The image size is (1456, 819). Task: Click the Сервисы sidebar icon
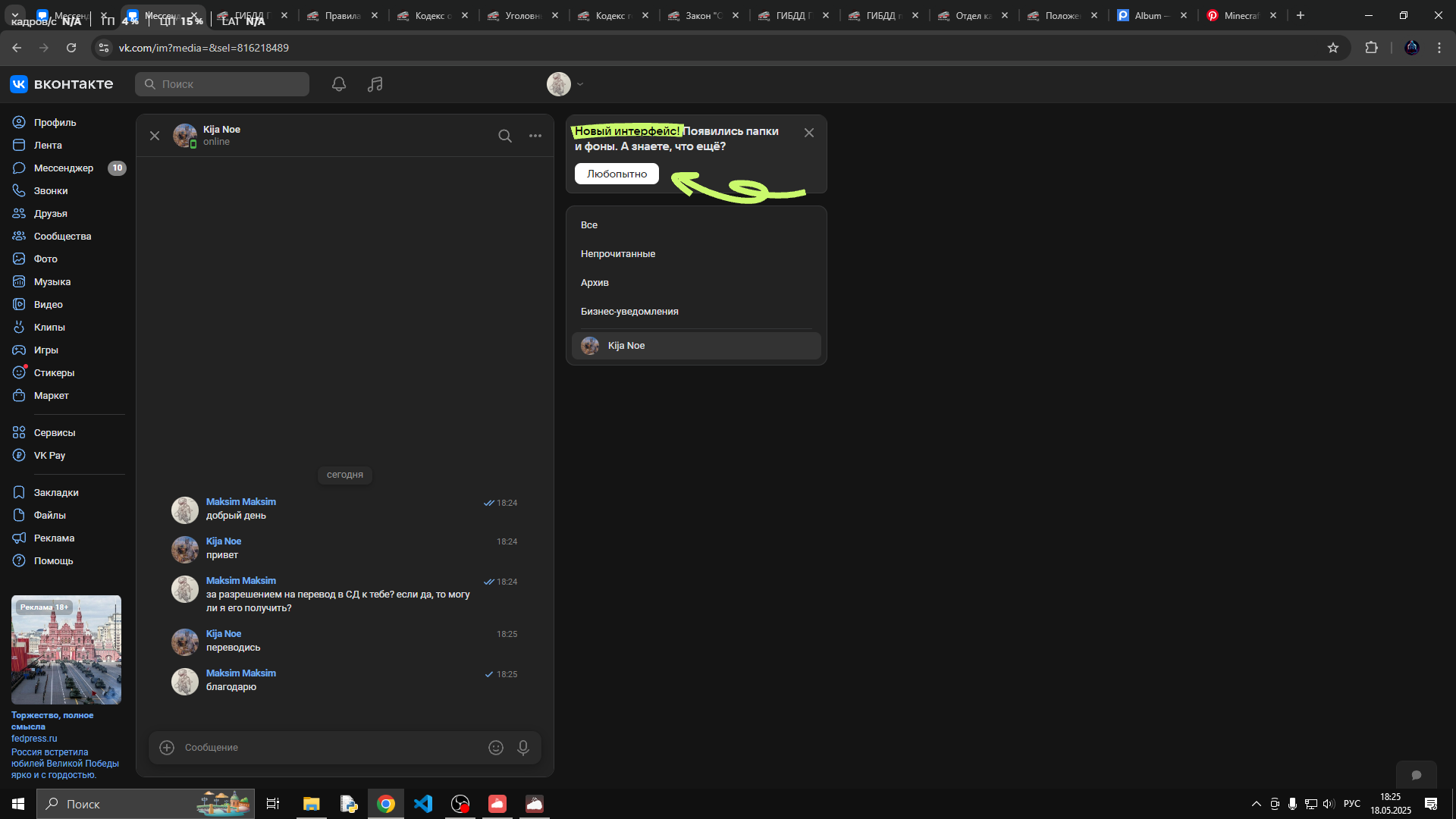click(x=19, y=432)
